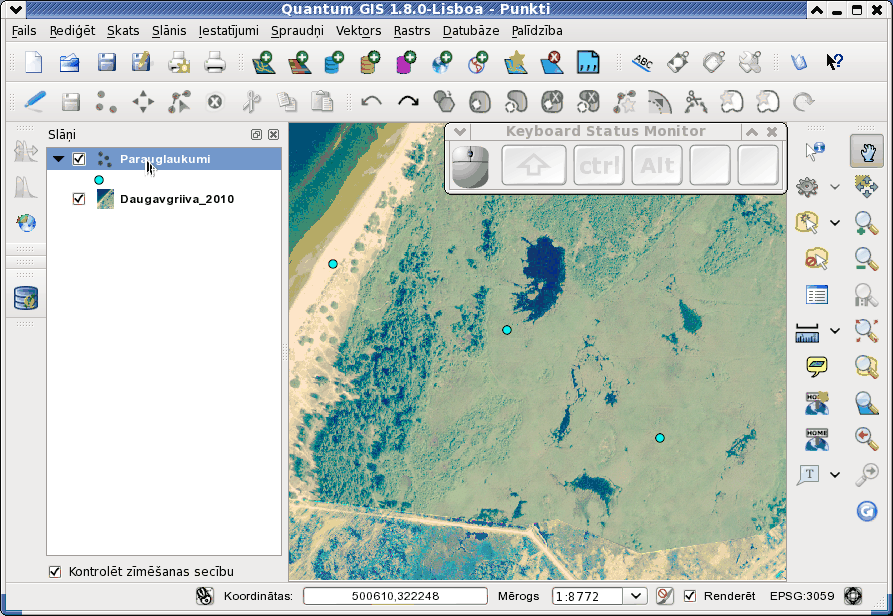Click the Redo arrow icon
Image resolution: width=893 pixels, height=616 pixels.
pyautogui.click(x=408, y=102)
